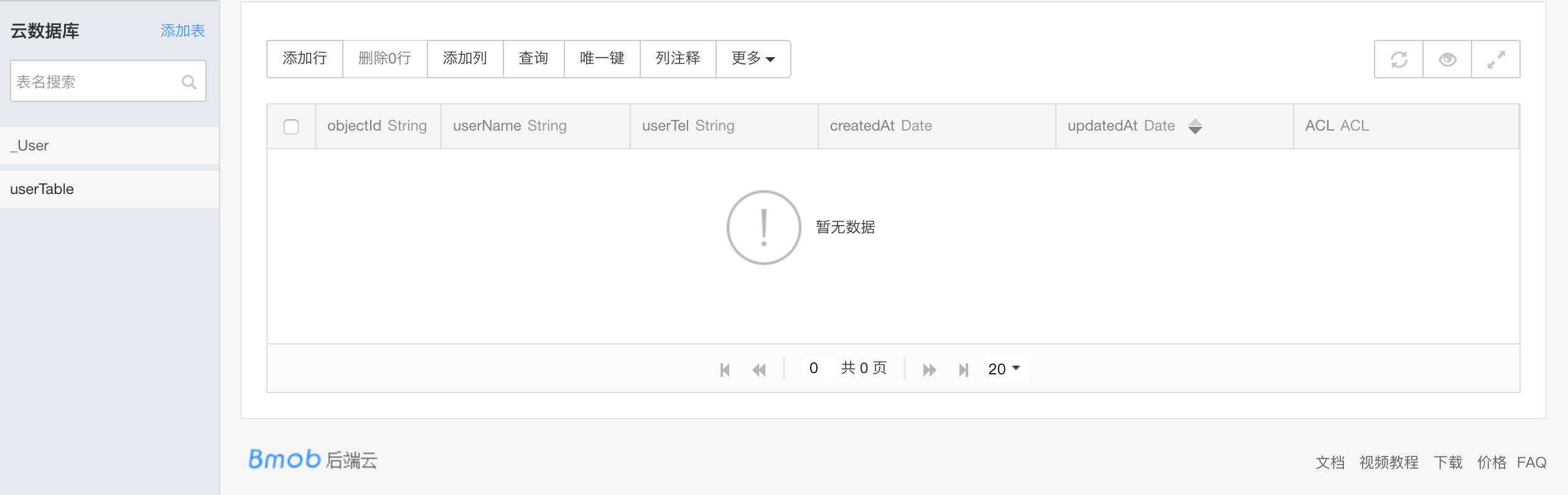Focus the 表名搜索 input field
The width and height of the screenshot is (1568, 495).
point(108,81)
